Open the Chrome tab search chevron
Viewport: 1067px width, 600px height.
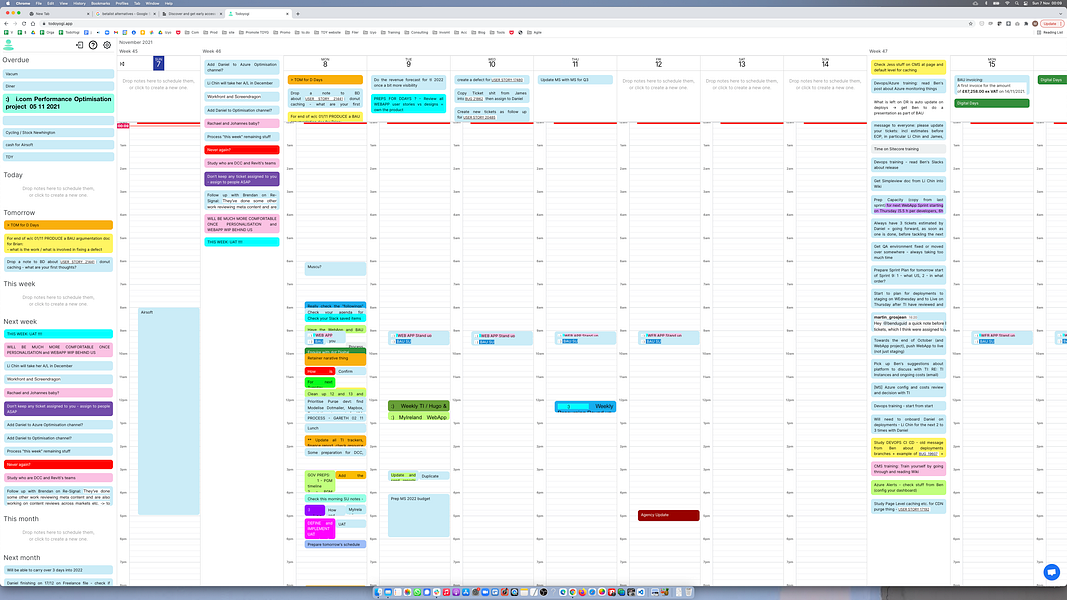(1061, 14)
